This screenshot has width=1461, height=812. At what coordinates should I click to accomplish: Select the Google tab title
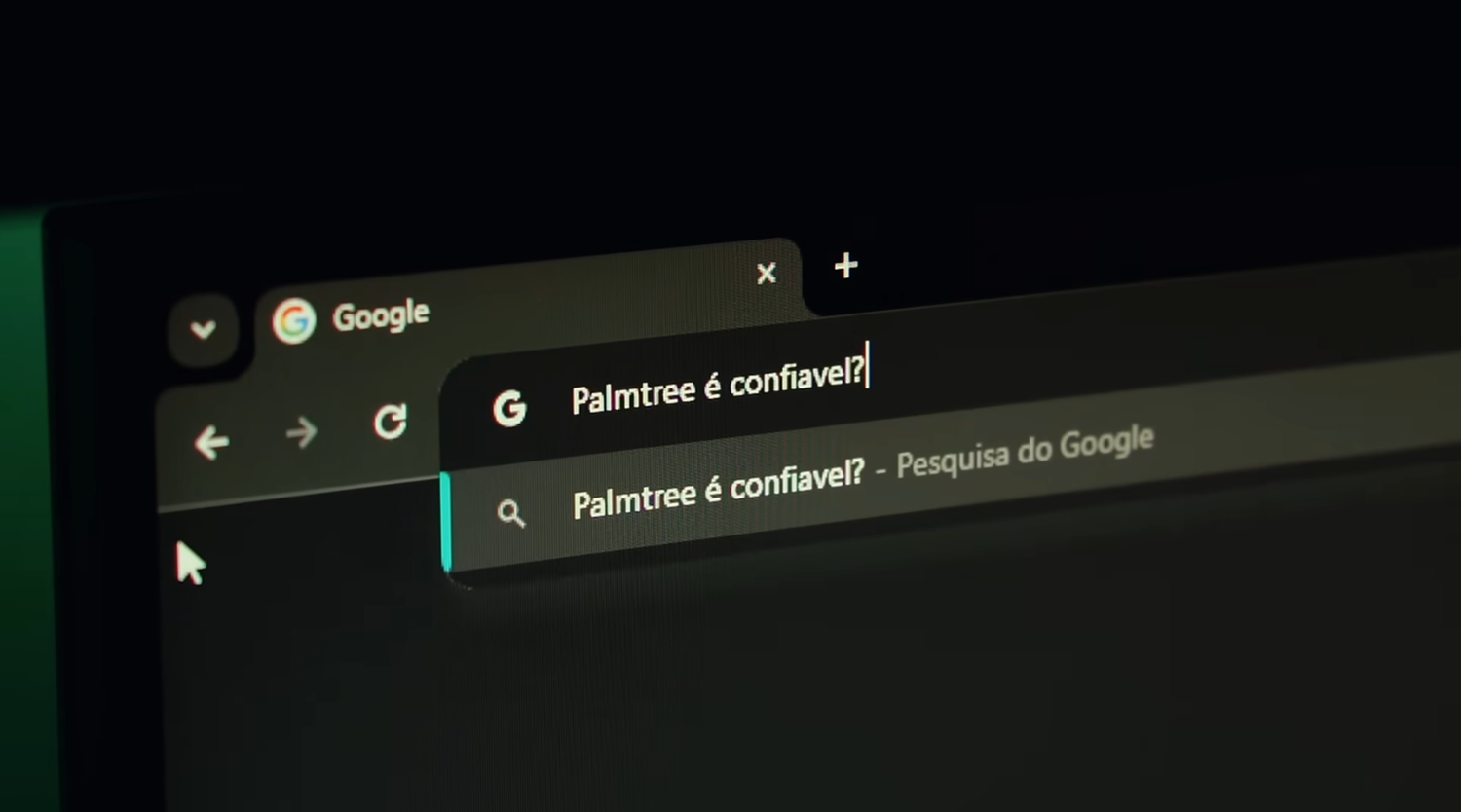click(x=380, y=315)
